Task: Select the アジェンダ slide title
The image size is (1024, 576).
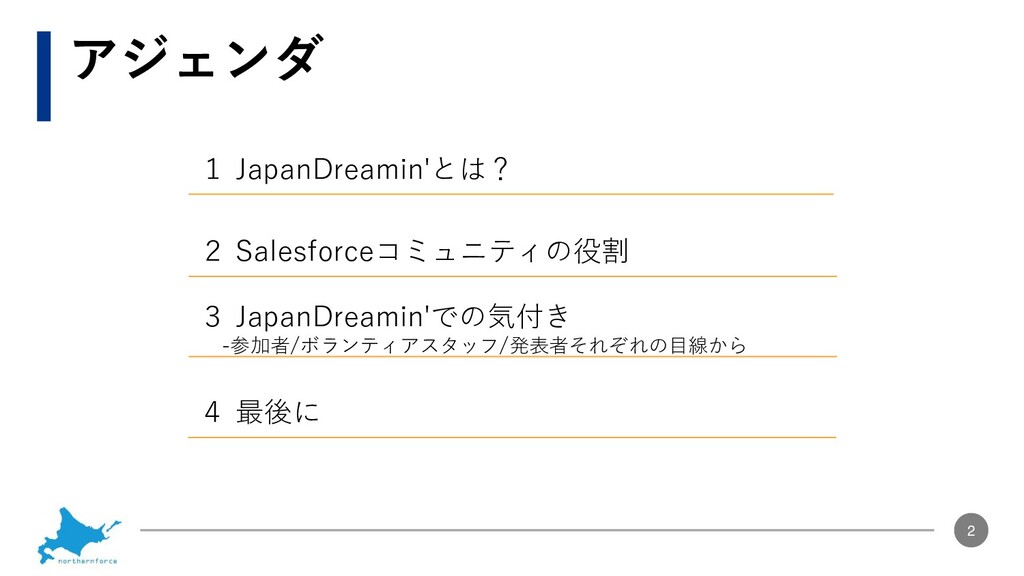Action: point(197,58)
